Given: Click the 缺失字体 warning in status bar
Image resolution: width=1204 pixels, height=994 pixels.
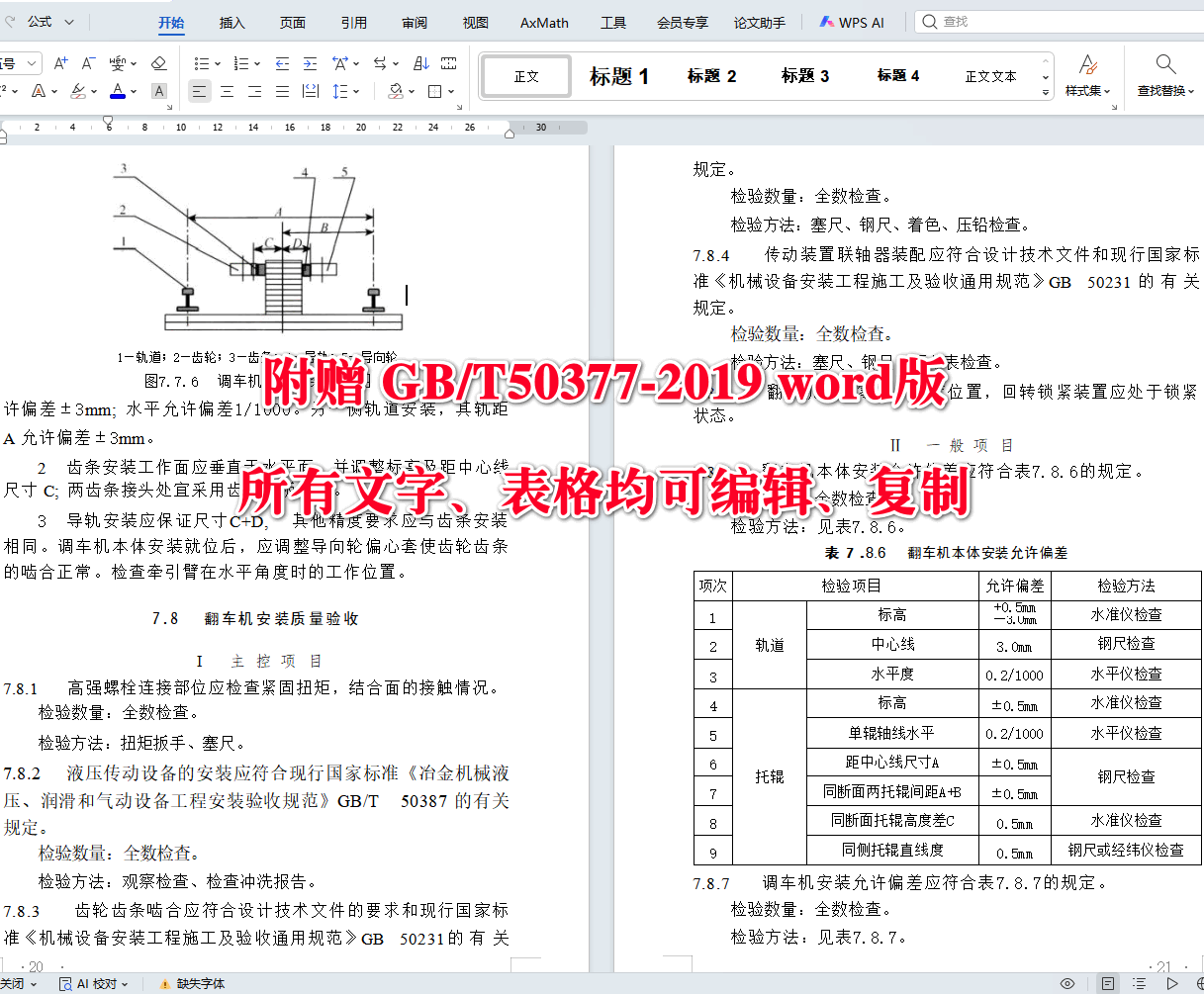Looking at the screenshot, I should 192,983.
